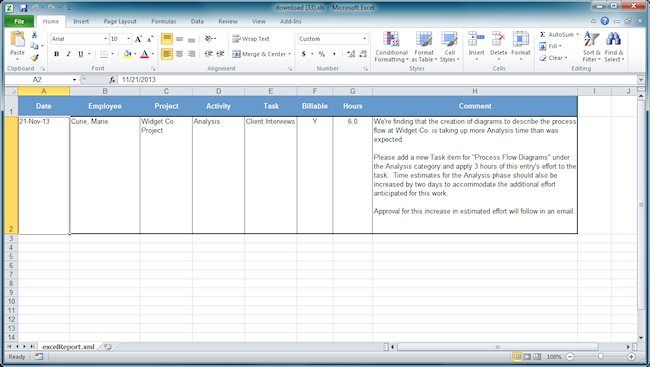
Task: Apply Comma Style format
Action: click(x=334, y=54)
